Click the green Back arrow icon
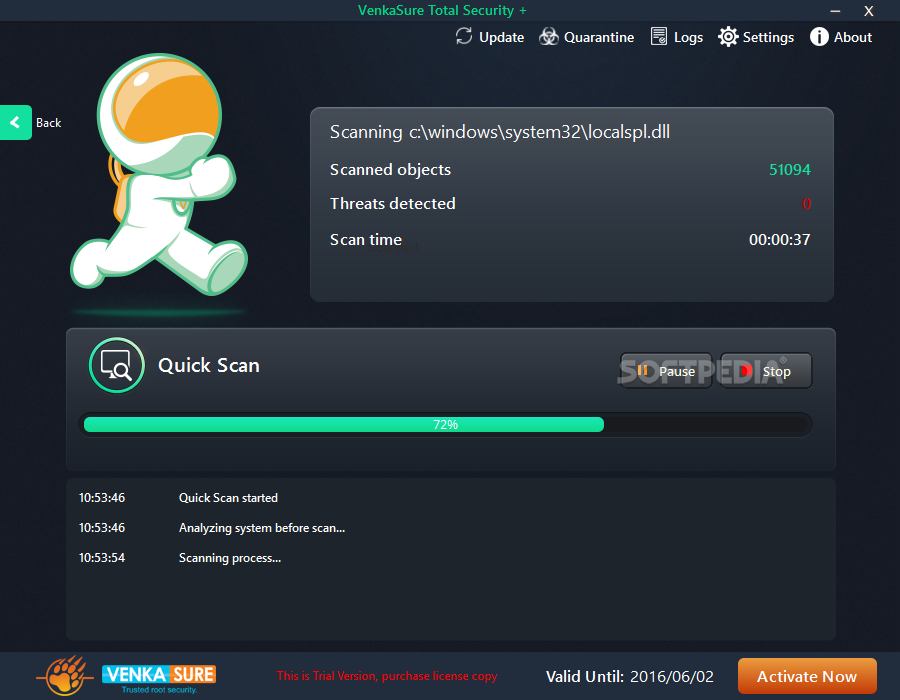This screenshot has height=700, width=900. coord(15,122)
